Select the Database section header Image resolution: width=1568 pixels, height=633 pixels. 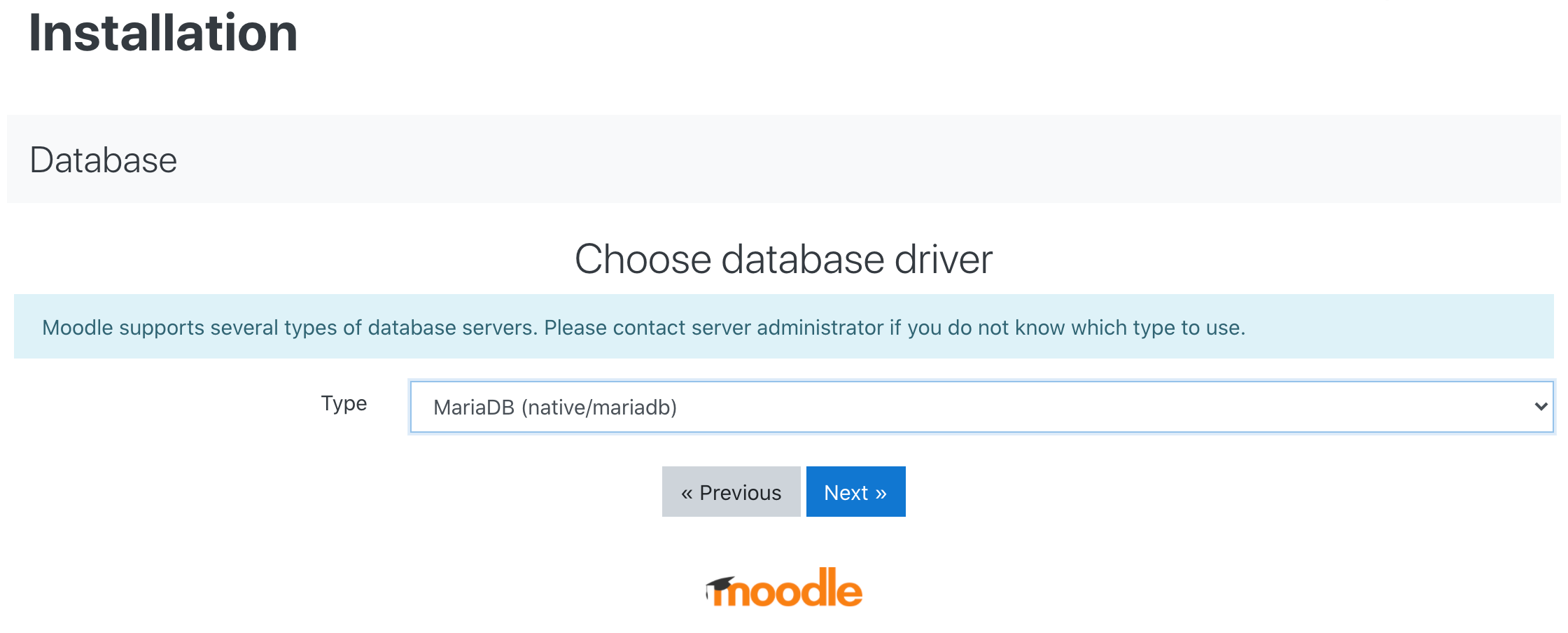104,160
